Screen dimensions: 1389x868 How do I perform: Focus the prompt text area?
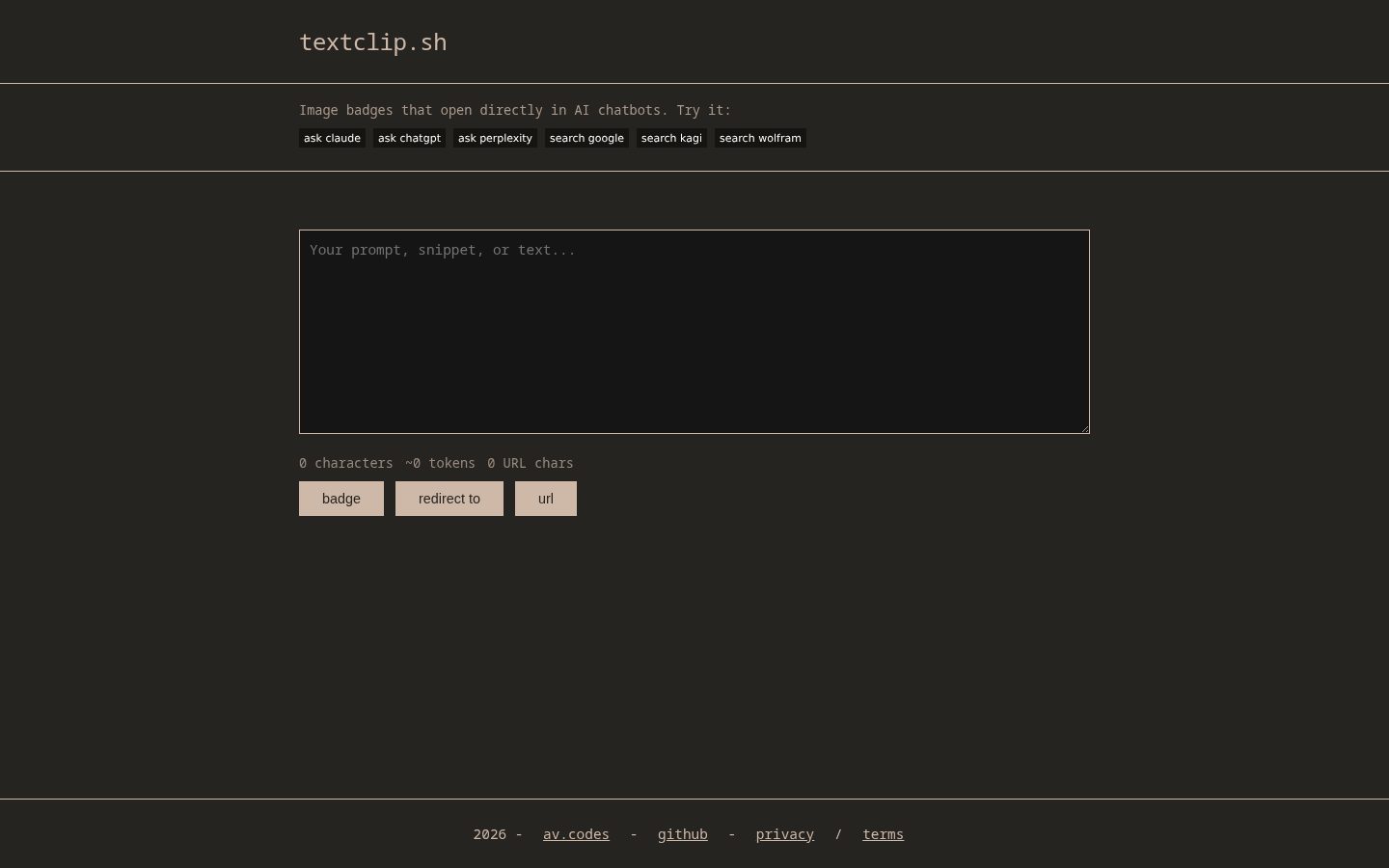coord(694,332)
